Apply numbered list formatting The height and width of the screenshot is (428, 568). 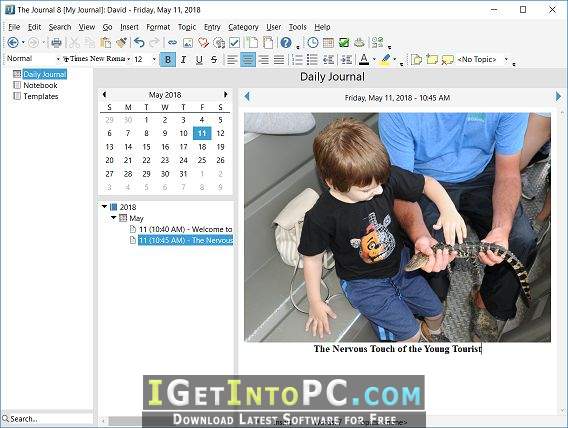click(297, 59)
